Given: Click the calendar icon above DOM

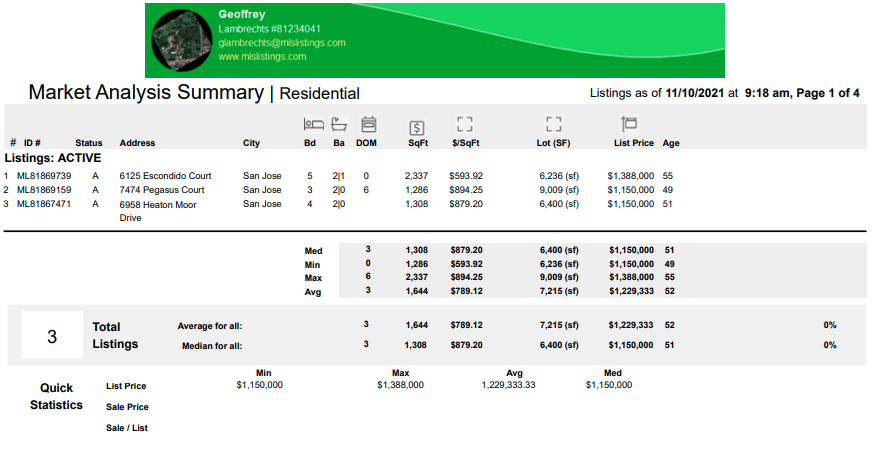Looking at the screenshot, I should (368, 124).
